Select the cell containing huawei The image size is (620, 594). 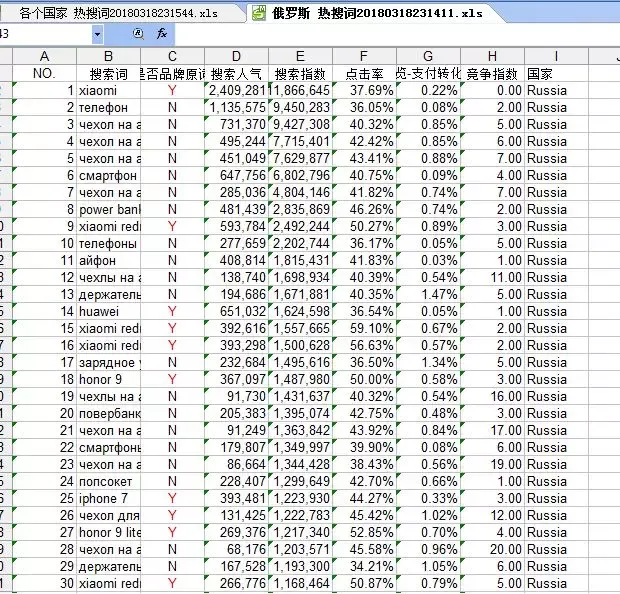pos(109,311)
